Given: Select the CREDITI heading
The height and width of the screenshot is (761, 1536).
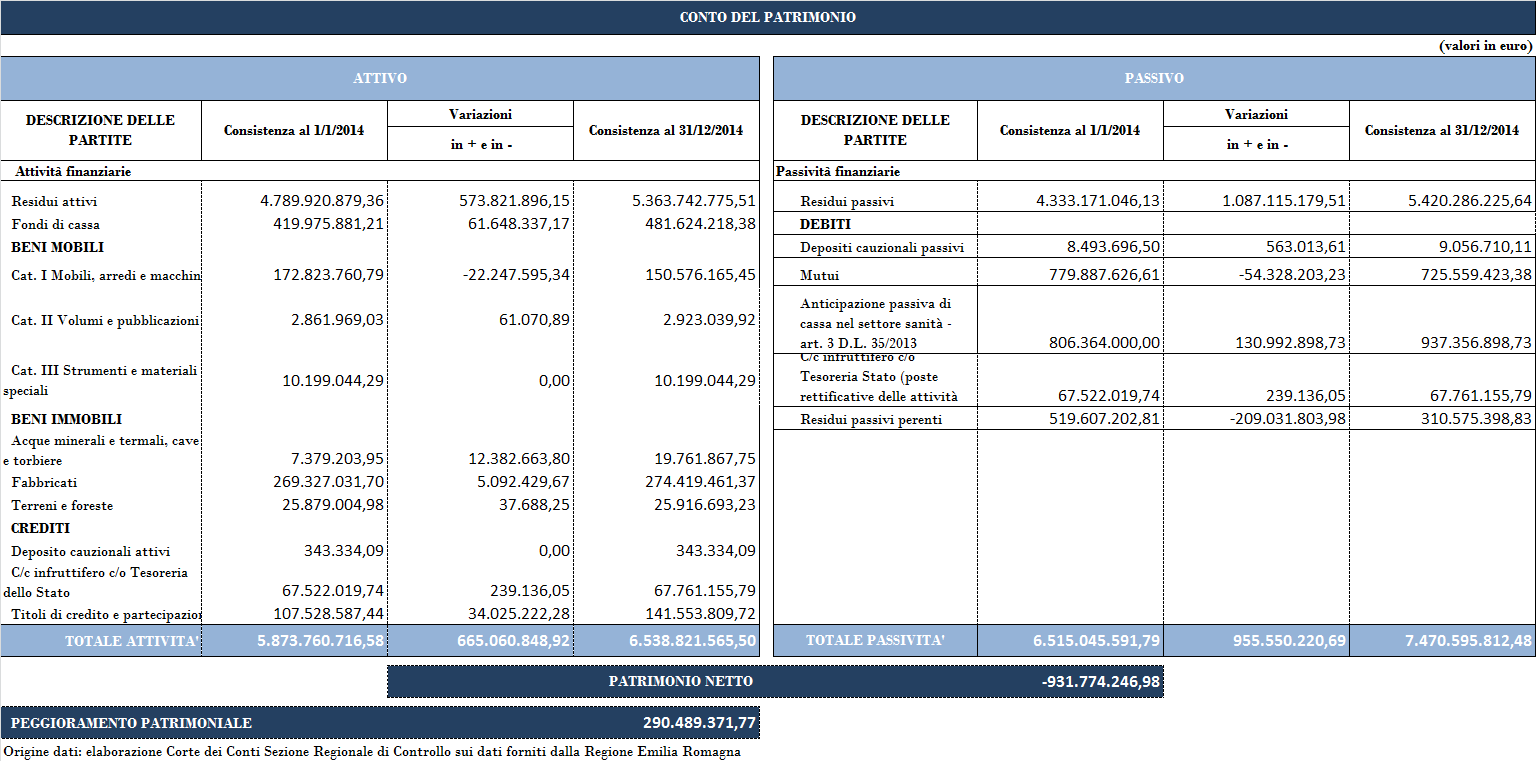Looking at the screenshot, I should coord(40,528).
